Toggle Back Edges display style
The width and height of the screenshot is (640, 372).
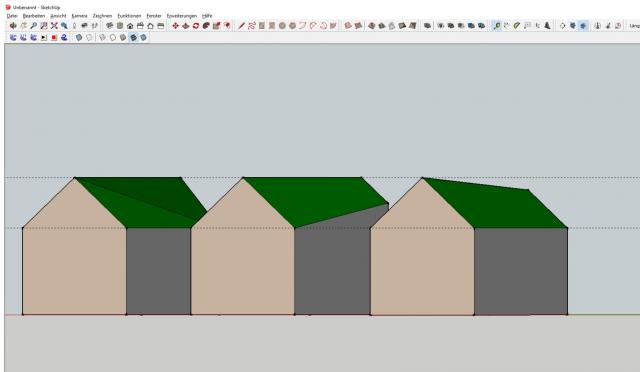(89, 38)
